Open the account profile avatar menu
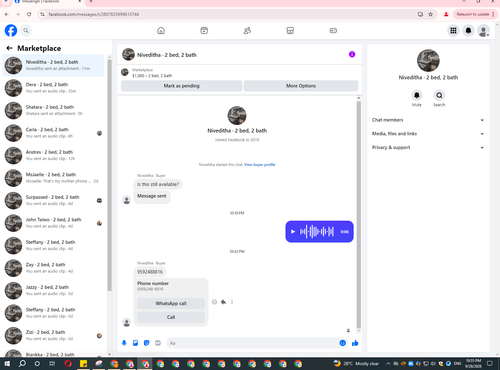500x370 pixels. [x=483, y=31]
